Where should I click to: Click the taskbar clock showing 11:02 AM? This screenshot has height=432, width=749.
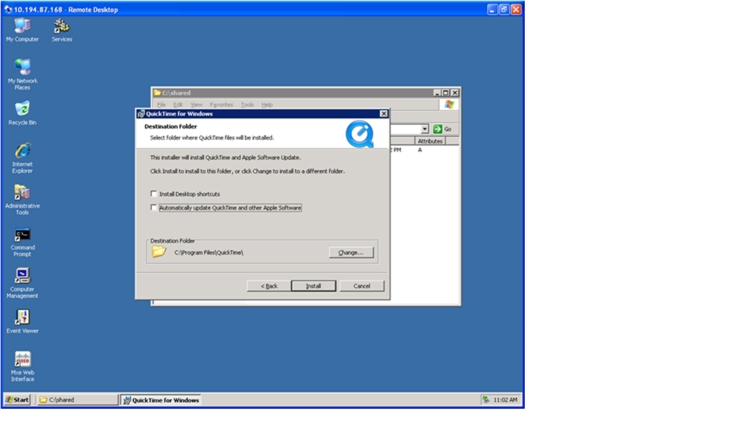[x=505, y=400]
